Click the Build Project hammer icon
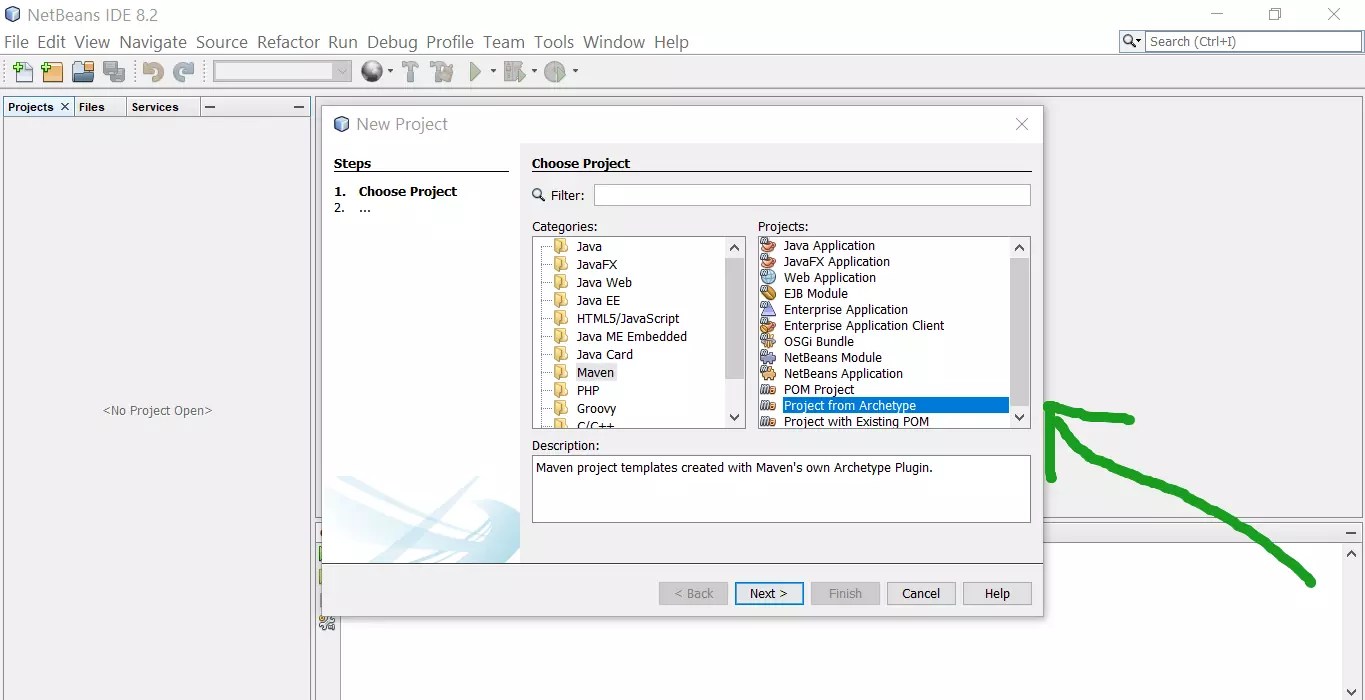This screenshot has width=1365, height=700. (410, 71)
